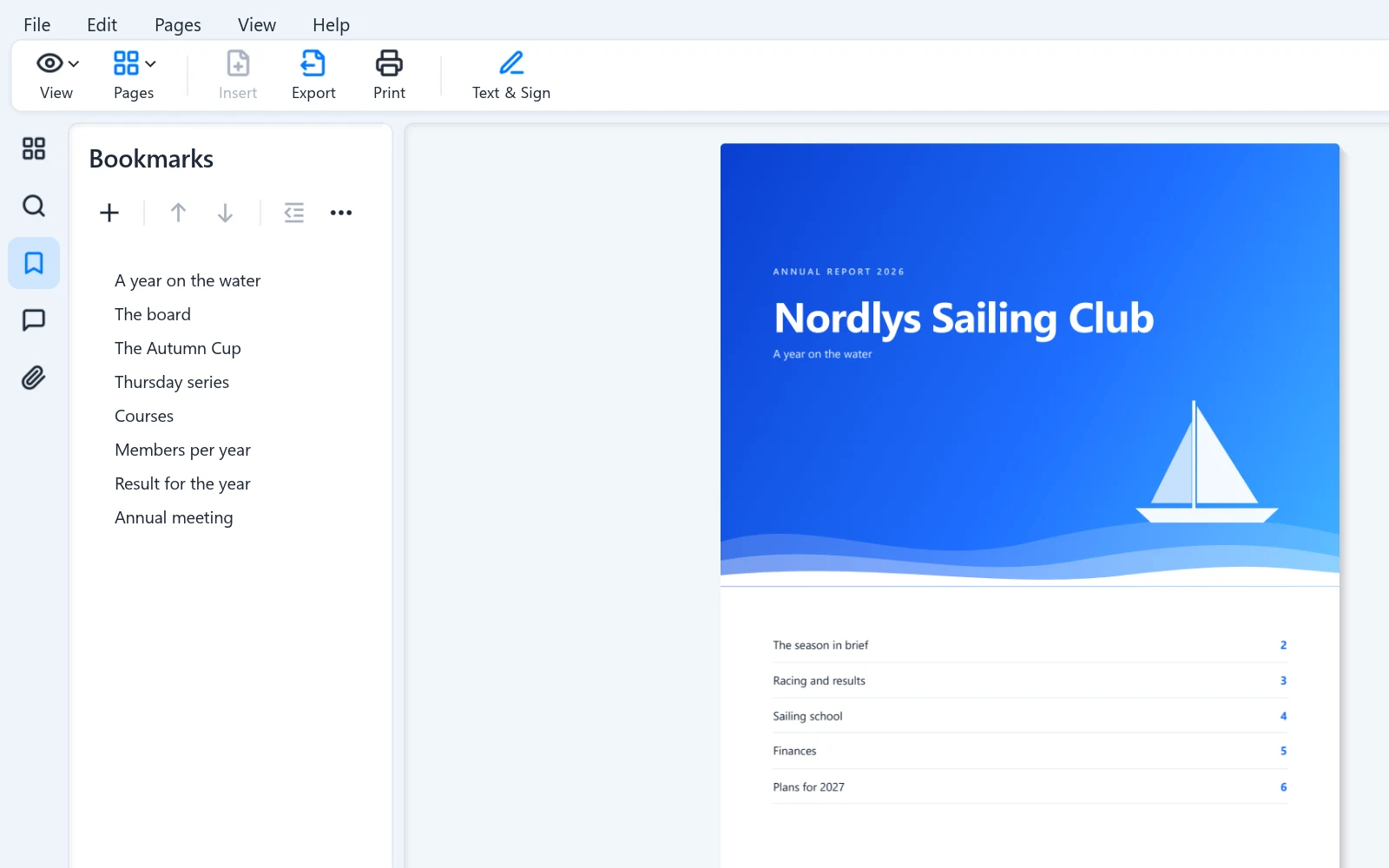Show page thumbnails from sidebar grid icon
Screen dimensions: 1389x868
click(x=34, y=148)
